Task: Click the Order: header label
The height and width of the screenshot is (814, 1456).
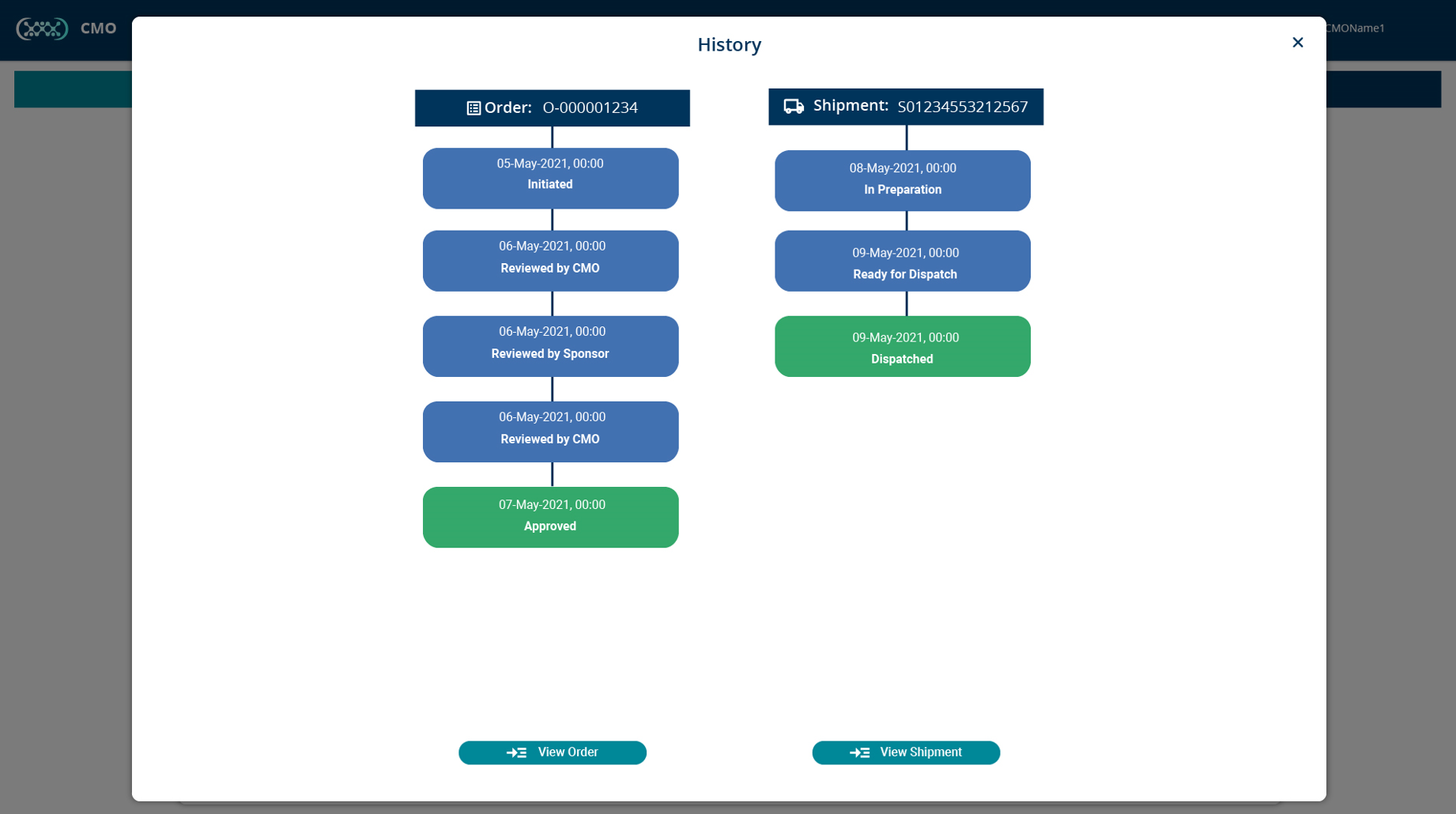Action: pos(507,107)
